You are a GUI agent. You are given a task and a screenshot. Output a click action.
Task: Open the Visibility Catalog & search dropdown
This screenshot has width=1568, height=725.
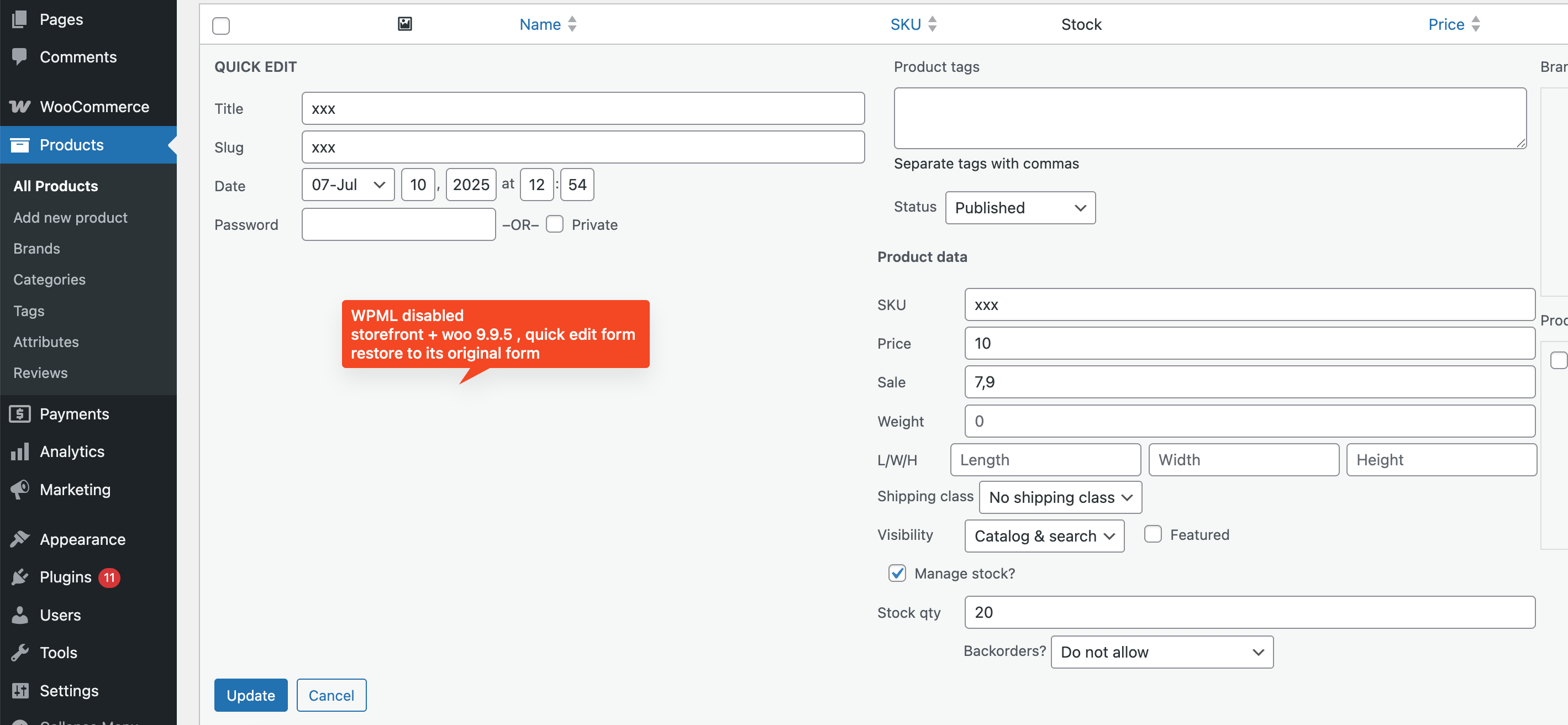coord(1045,535)
